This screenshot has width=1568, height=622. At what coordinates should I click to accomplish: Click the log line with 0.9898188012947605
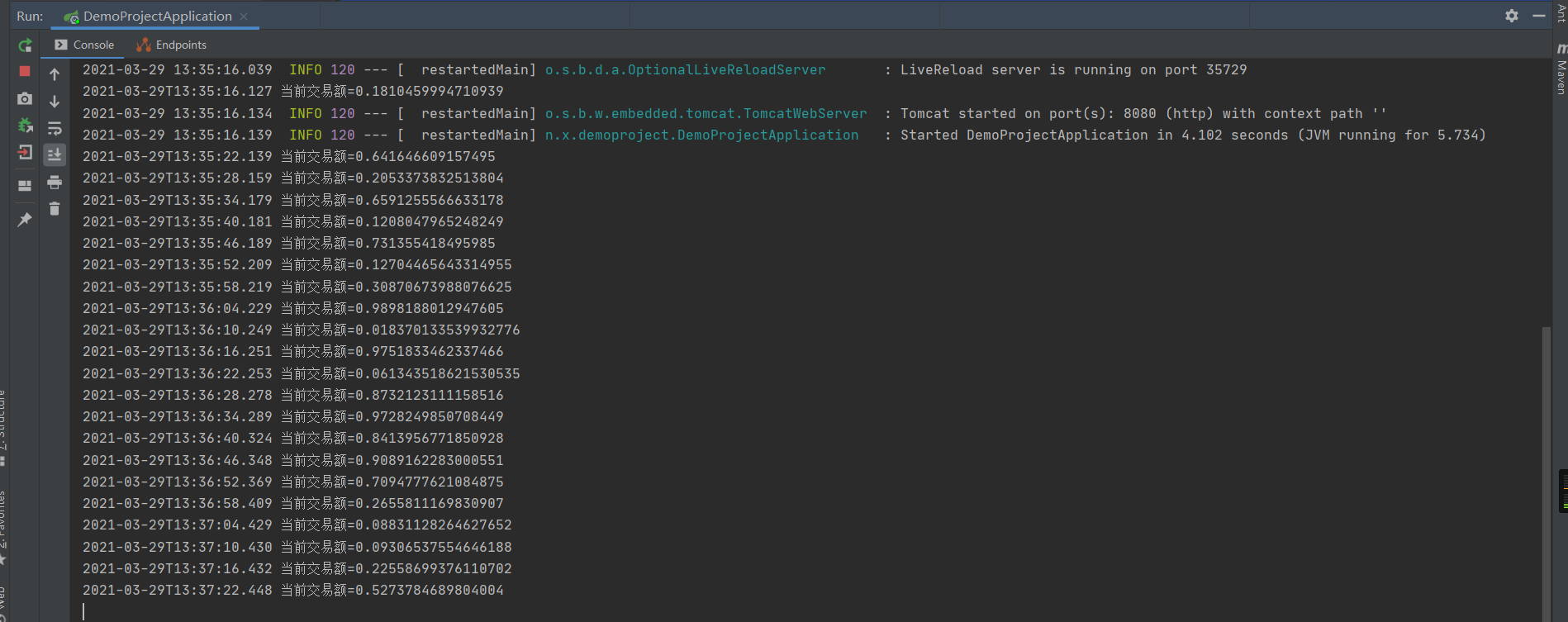(292, 309)
